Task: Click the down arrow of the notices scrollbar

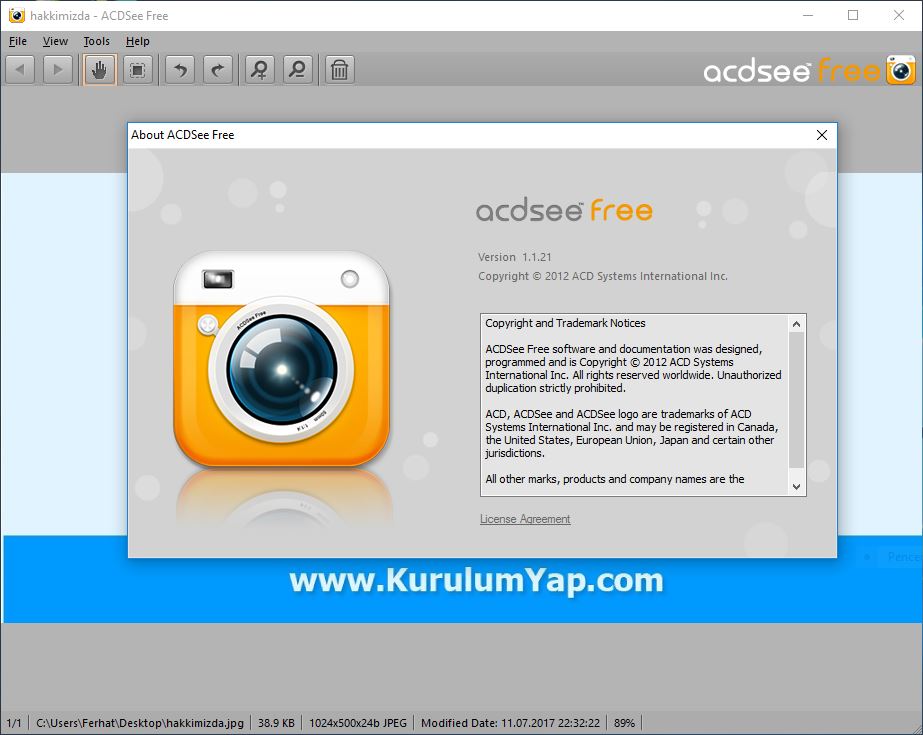Action: pos(796,487)
